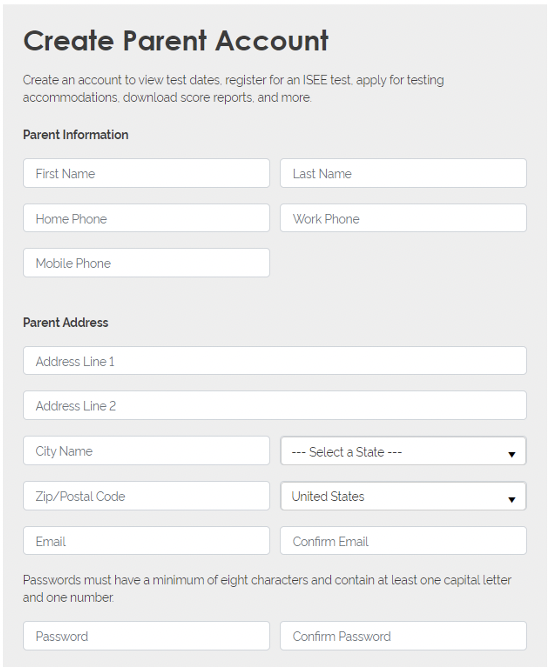Click the State dropdown arrow

click(512, 454)
